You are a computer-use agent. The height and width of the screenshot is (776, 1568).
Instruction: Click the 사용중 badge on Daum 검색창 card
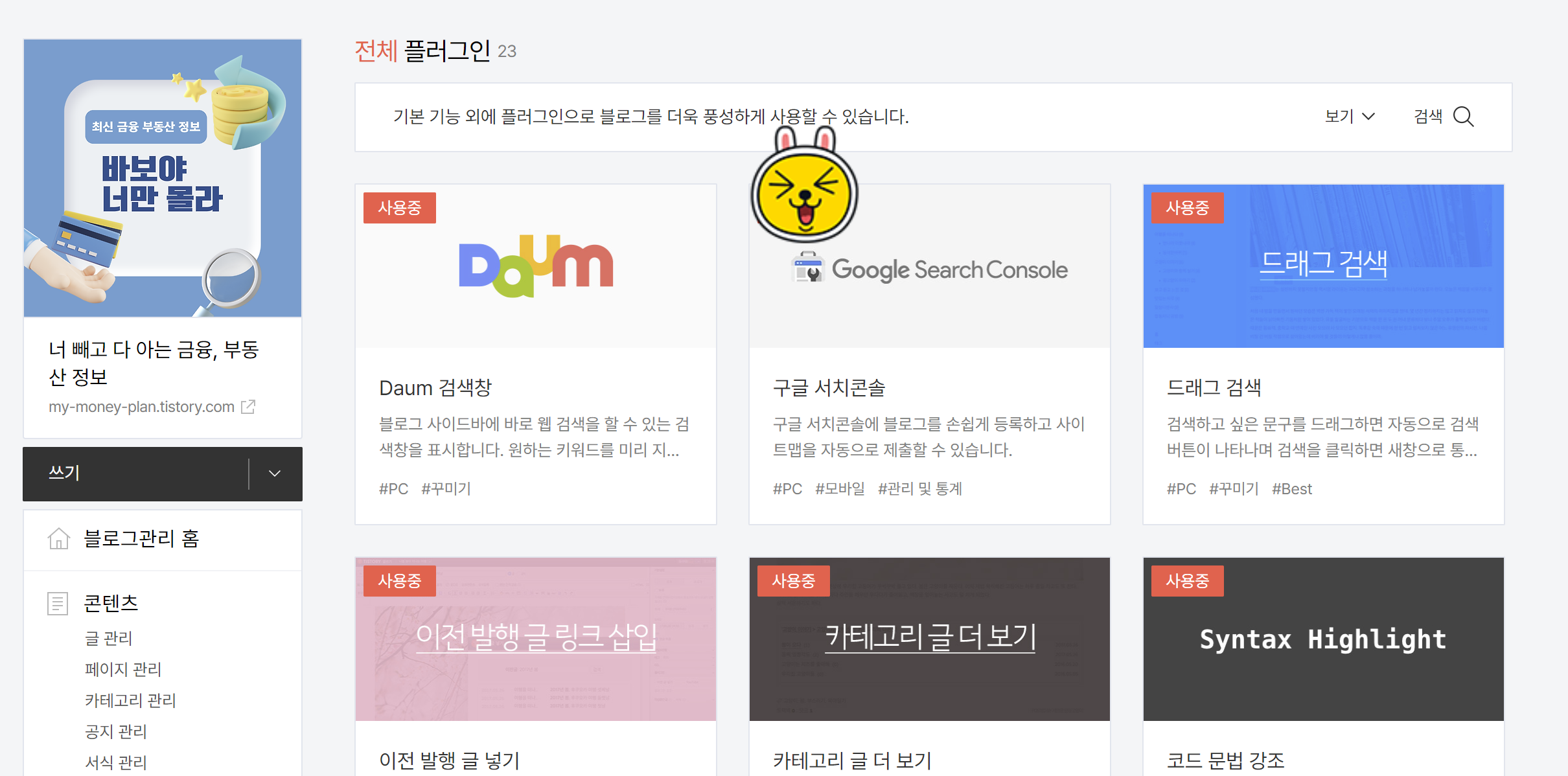click(399, 208)
